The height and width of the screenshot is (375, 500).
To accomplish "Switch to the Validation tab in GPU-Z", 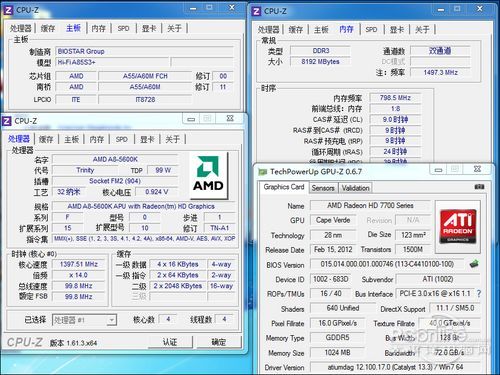I will (355, 188).
